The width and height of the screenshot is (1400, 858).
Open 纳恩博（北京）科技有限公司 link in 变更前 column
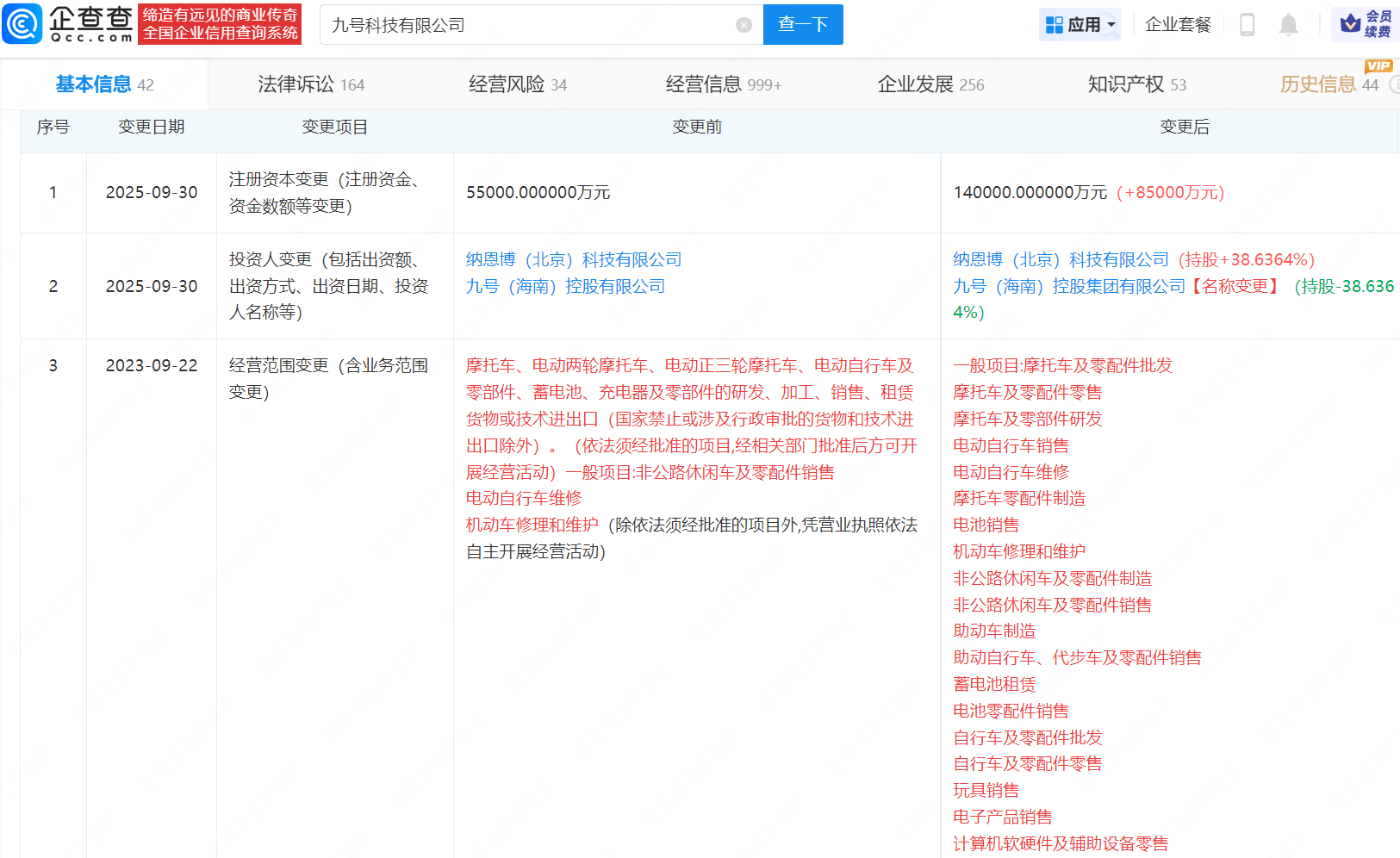coord(573,259)
